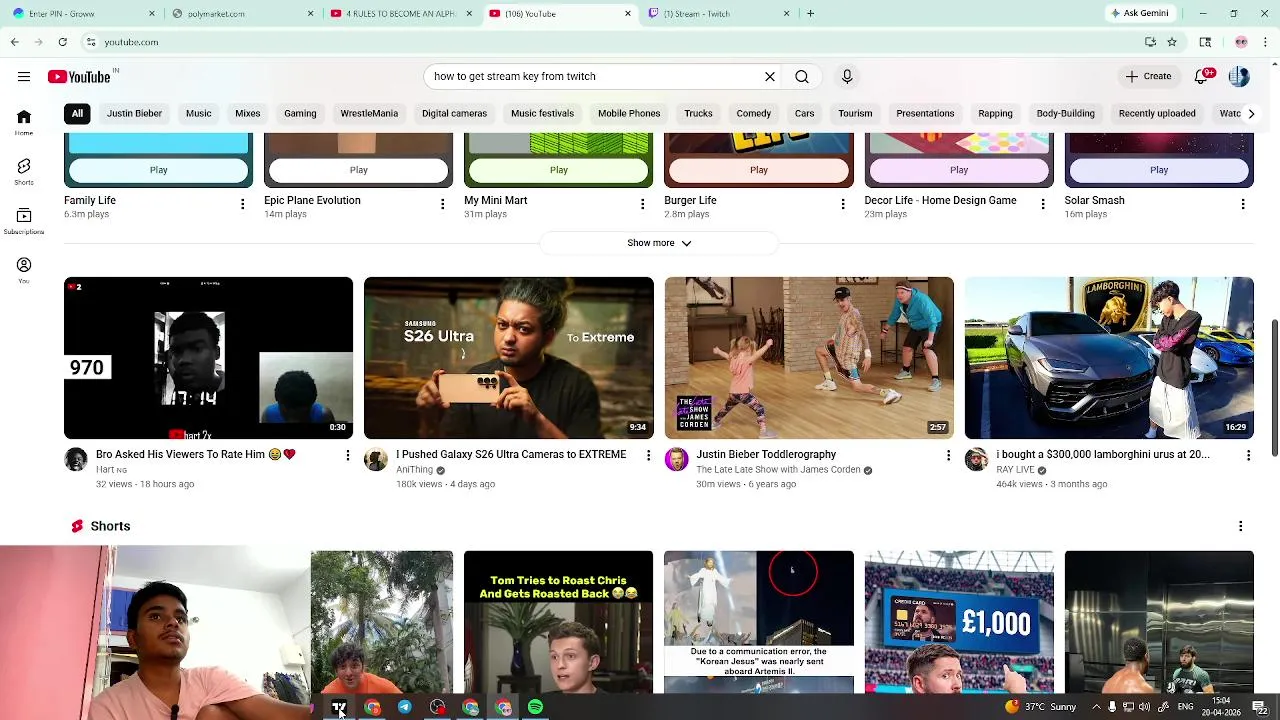Open RAY LIVE channel avatar

point(976,459)
